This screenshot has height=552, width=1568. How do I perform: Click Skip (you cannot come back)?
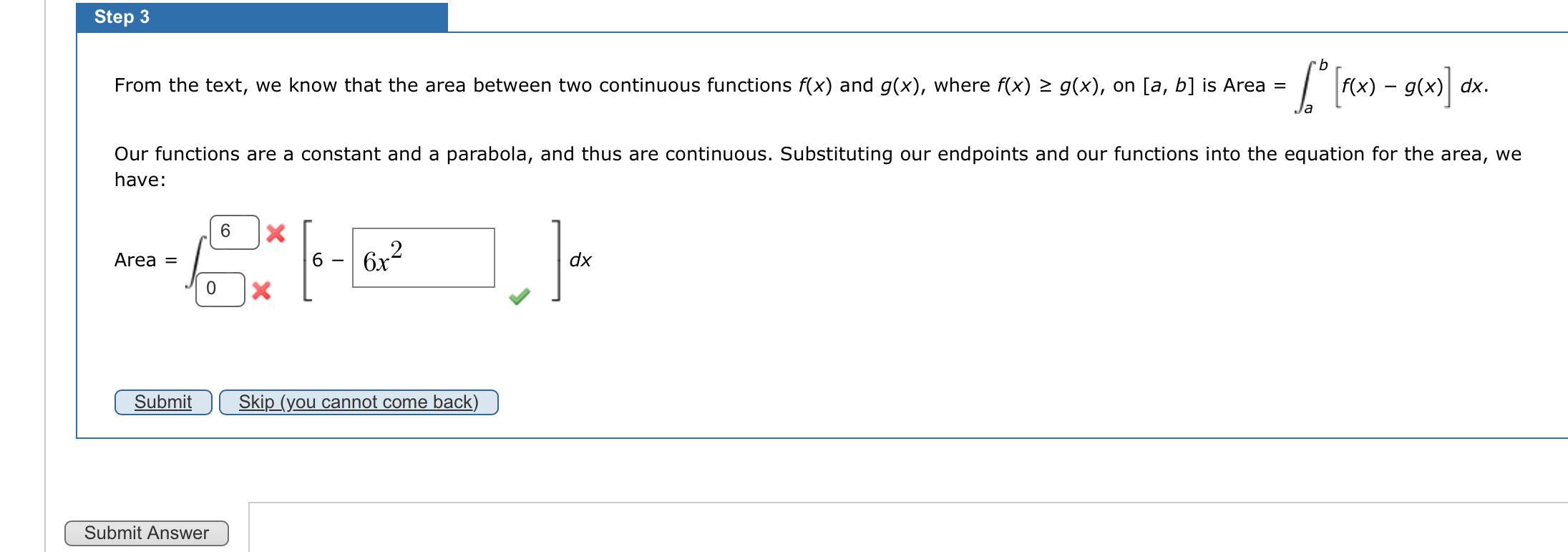click(x=359, y=402)
